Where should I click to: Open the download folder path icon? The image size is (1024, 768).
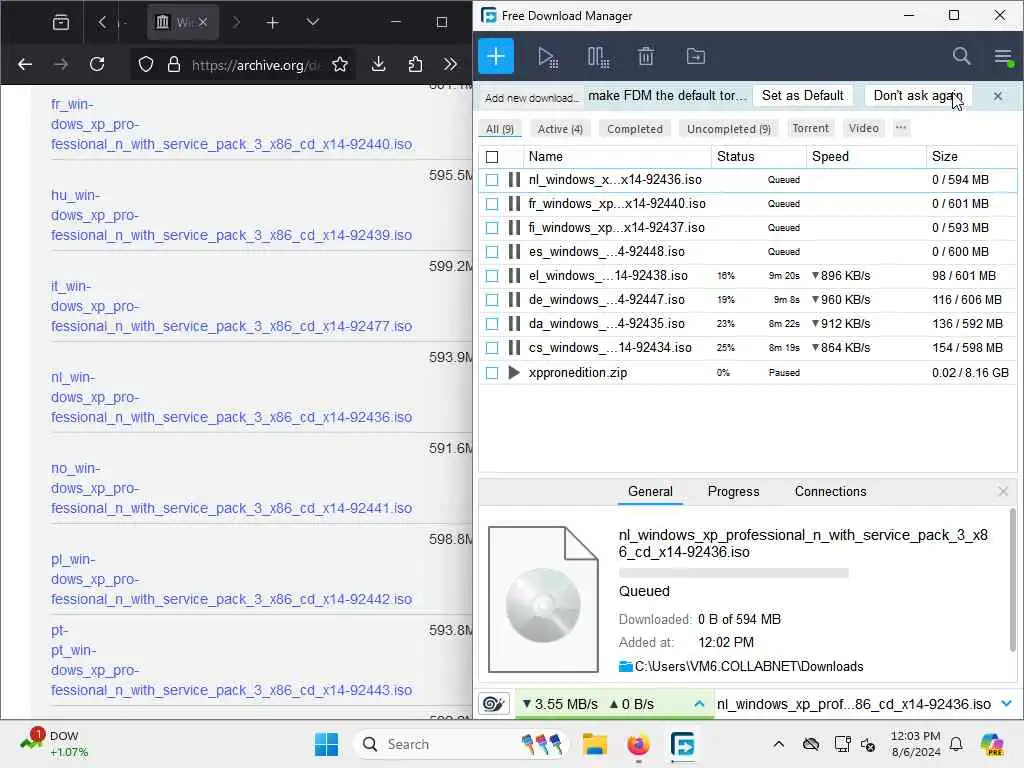[626, 666]
